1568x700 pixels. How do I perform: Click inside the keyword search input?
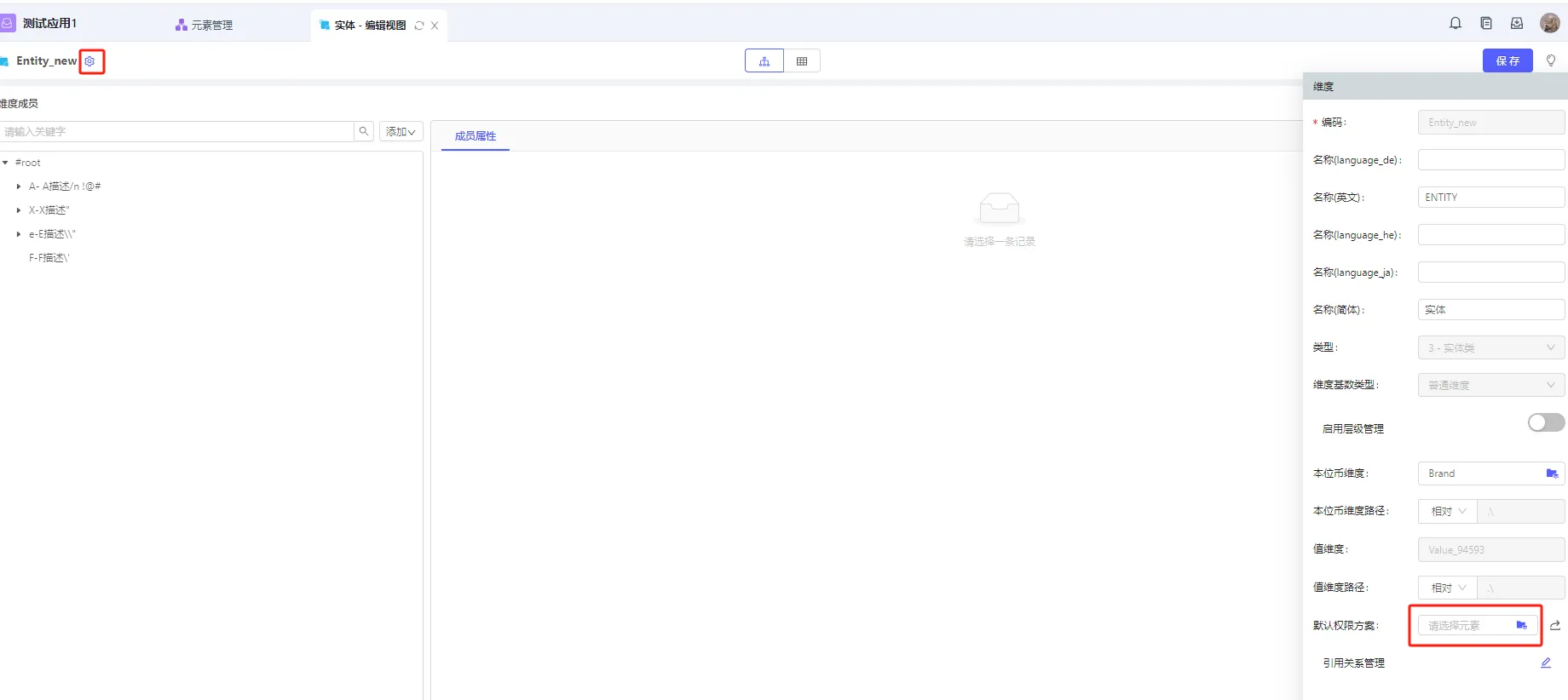pos(177,131)
